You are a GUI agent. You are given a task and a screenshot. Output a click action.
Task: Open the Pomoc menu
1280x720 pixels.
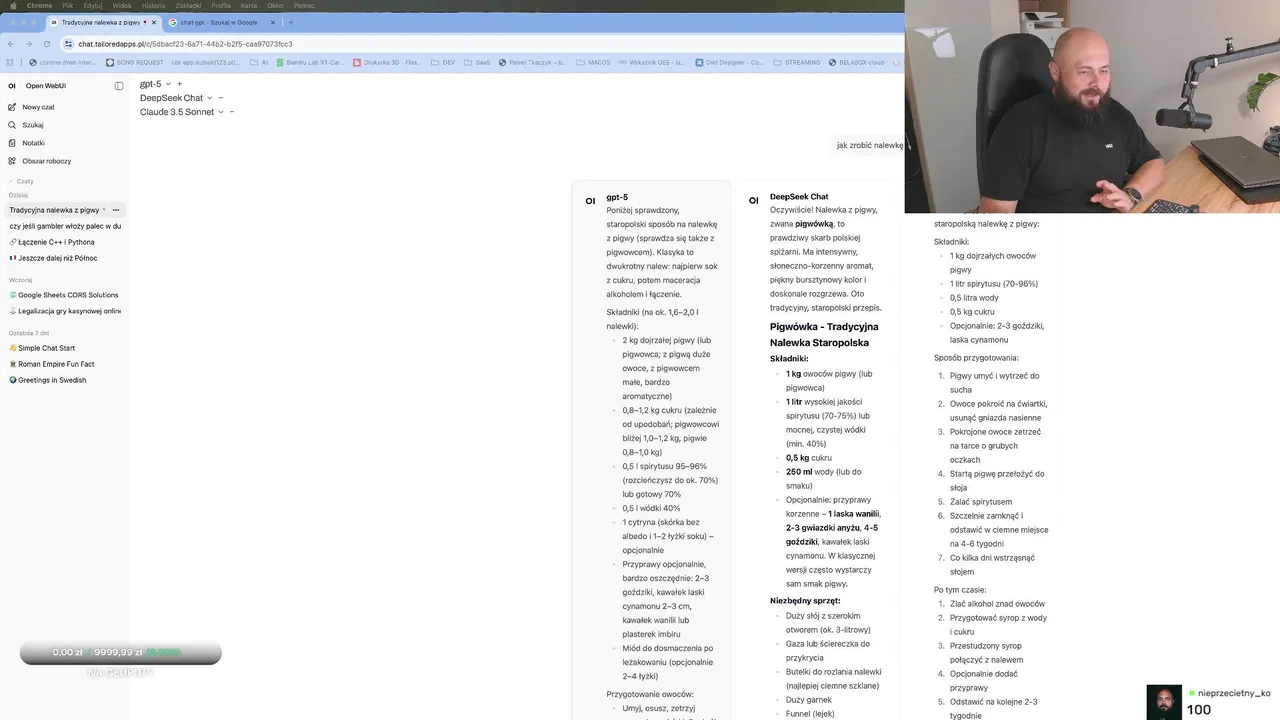pyautogui.click(x=304, y=5)
